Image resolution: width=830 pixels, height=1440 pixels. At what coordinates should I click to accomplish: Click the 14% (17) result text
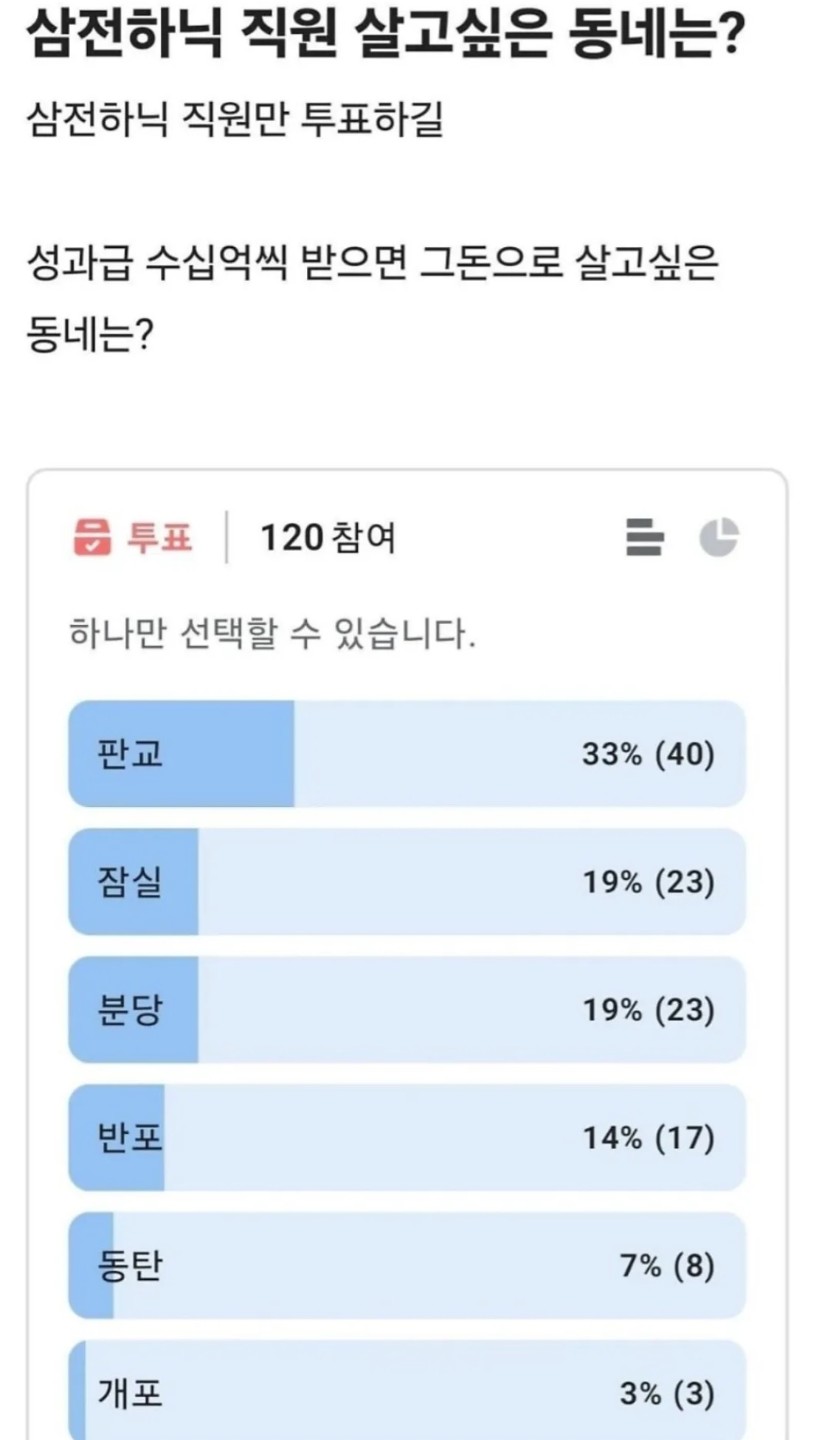click(x=648, y=1138)
